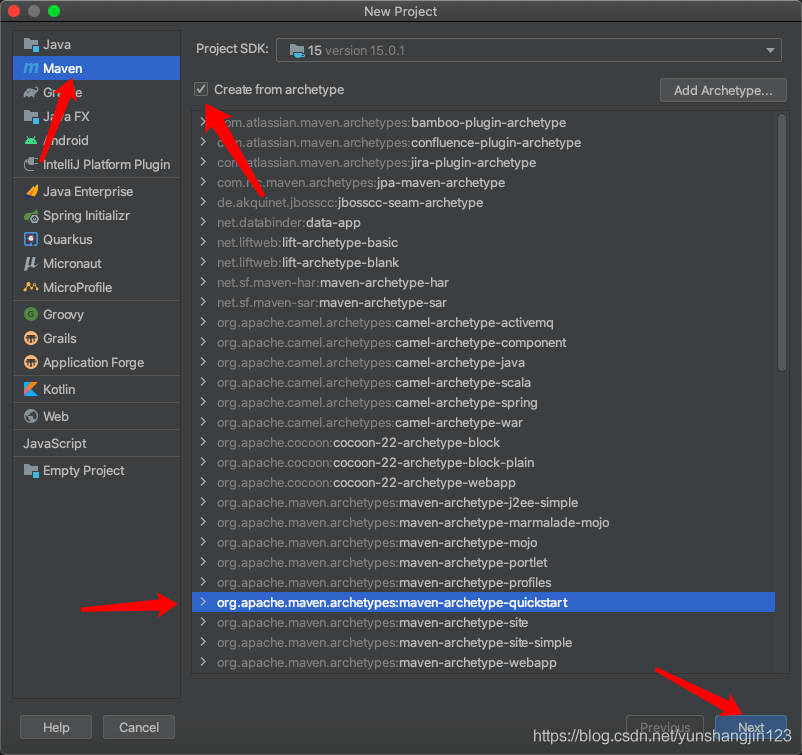Click the Add Archetype... button

coord(723,91)
